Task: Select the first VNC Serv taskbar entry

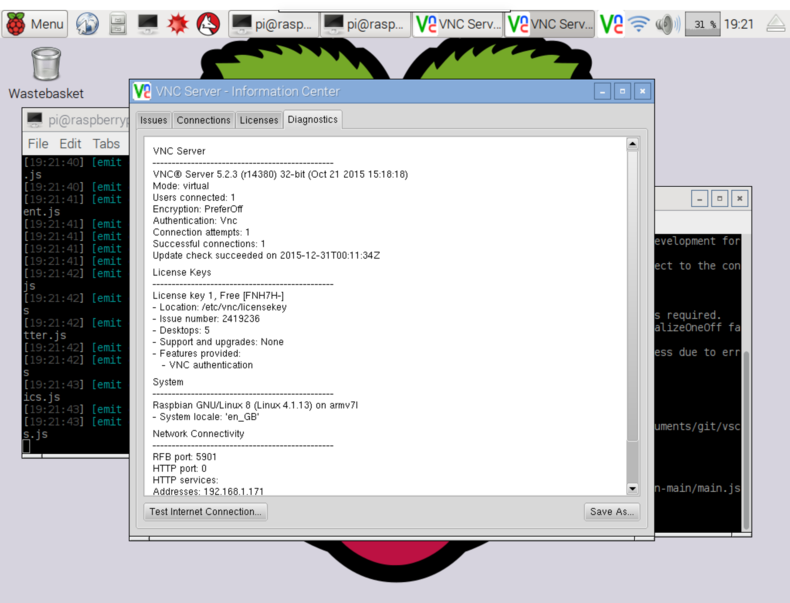Action: click(x=458, y=24)
